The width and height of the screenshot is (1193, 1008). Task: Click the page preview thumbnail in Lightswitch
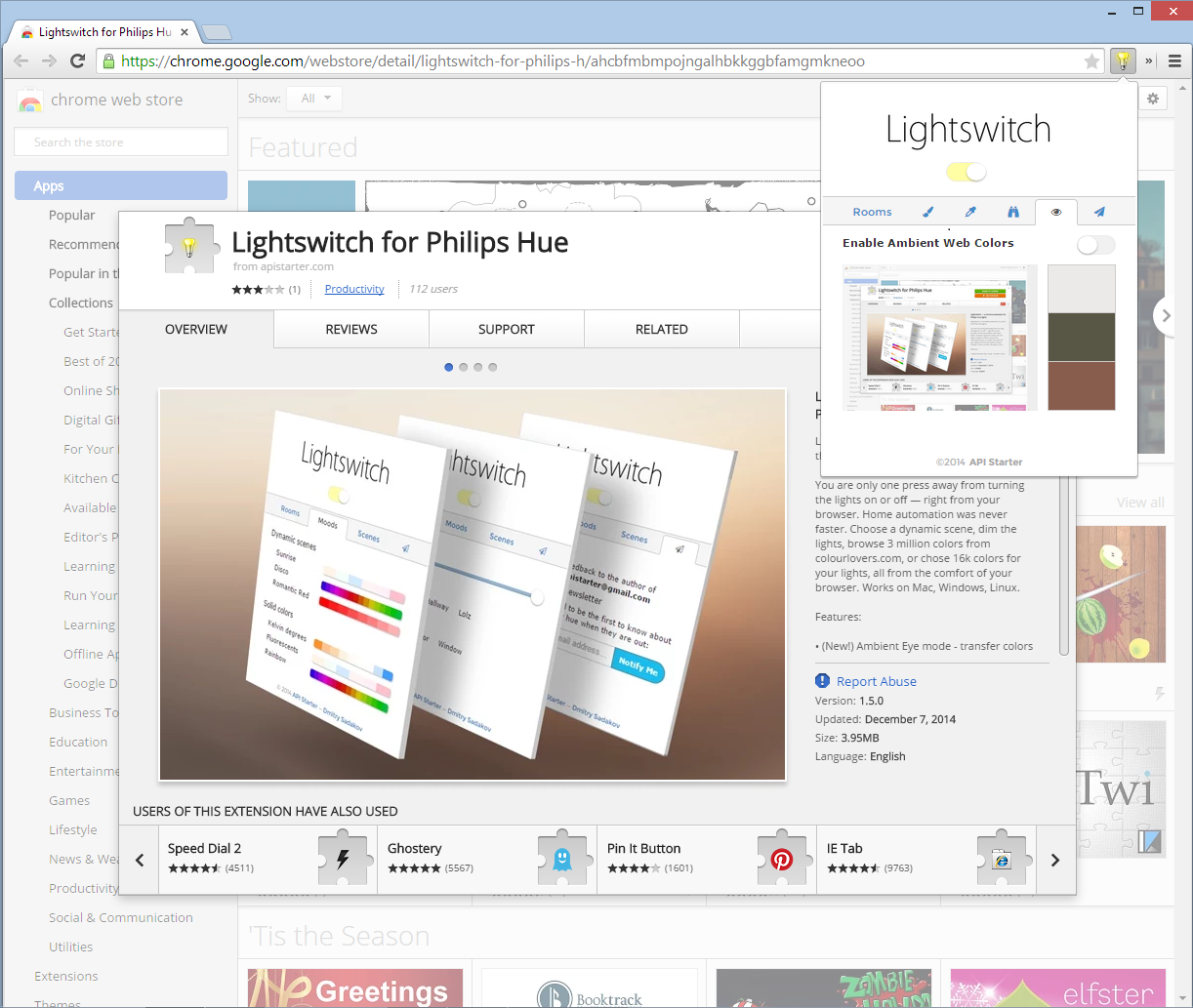[x=939, y=338]
